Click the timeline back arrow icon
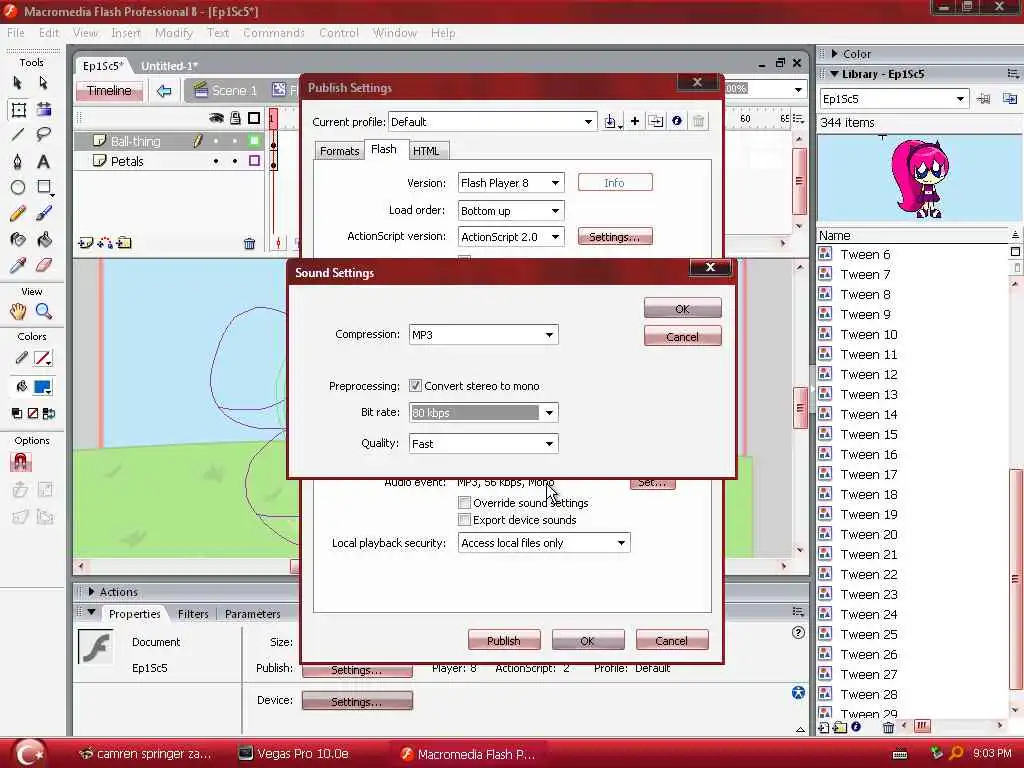This screenshot has width=1024, height=768. 164,91
